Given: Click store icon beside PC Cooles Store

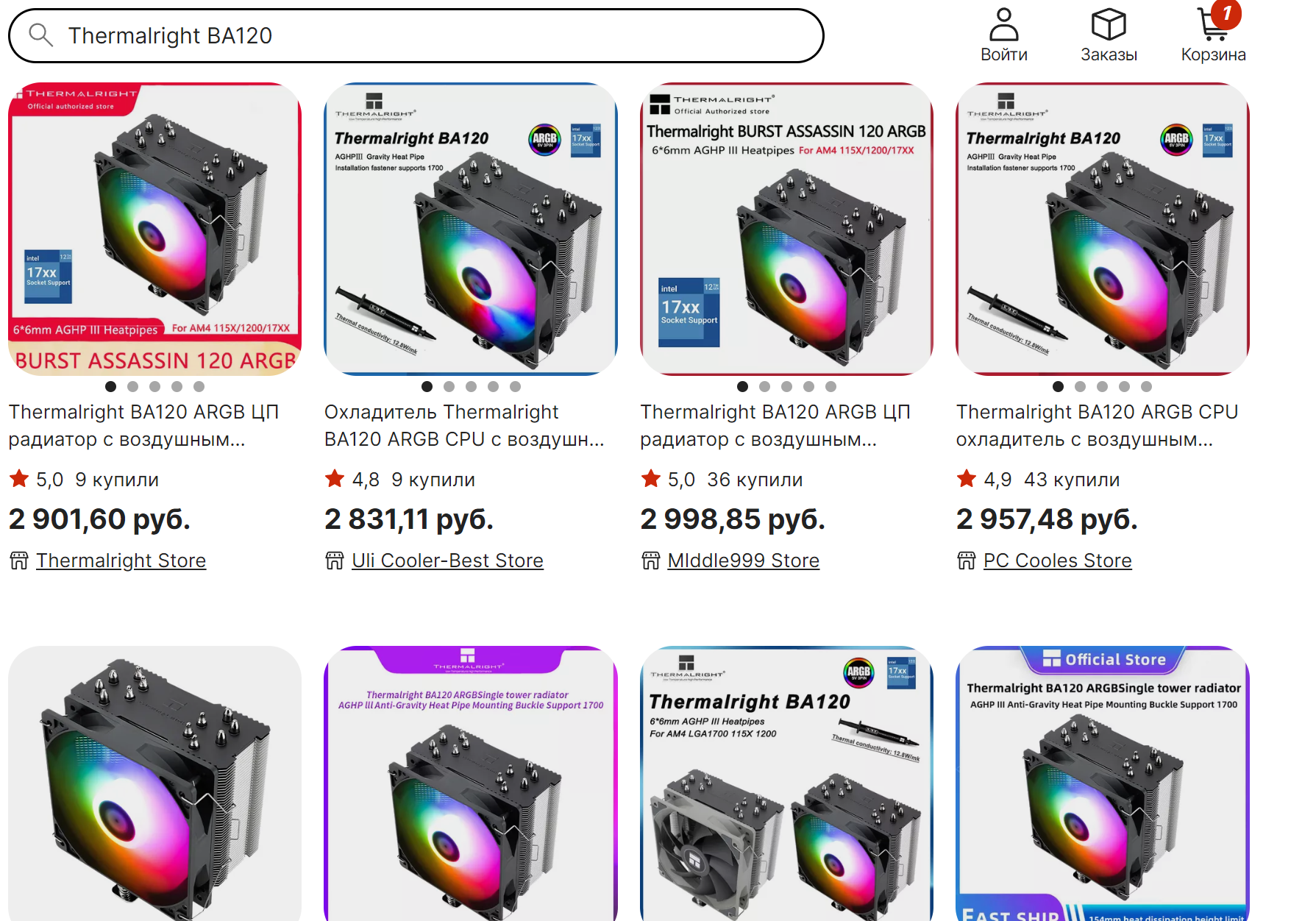Looking at the screenshot, I should click(x=967, y=561).
